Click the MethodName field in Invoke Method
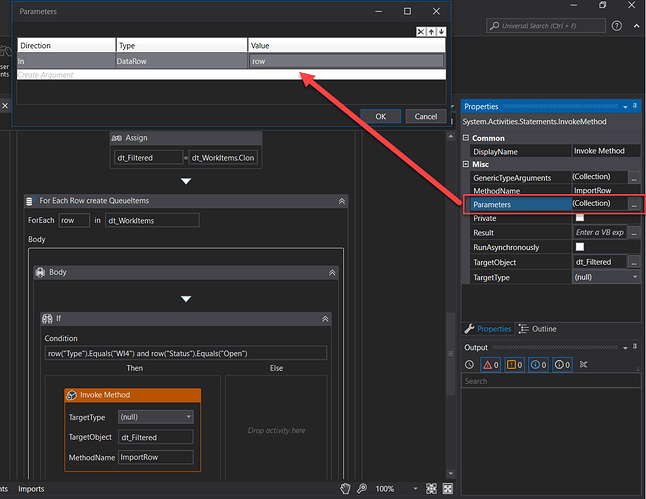The image size is (646, 499). tap(156, 457)
